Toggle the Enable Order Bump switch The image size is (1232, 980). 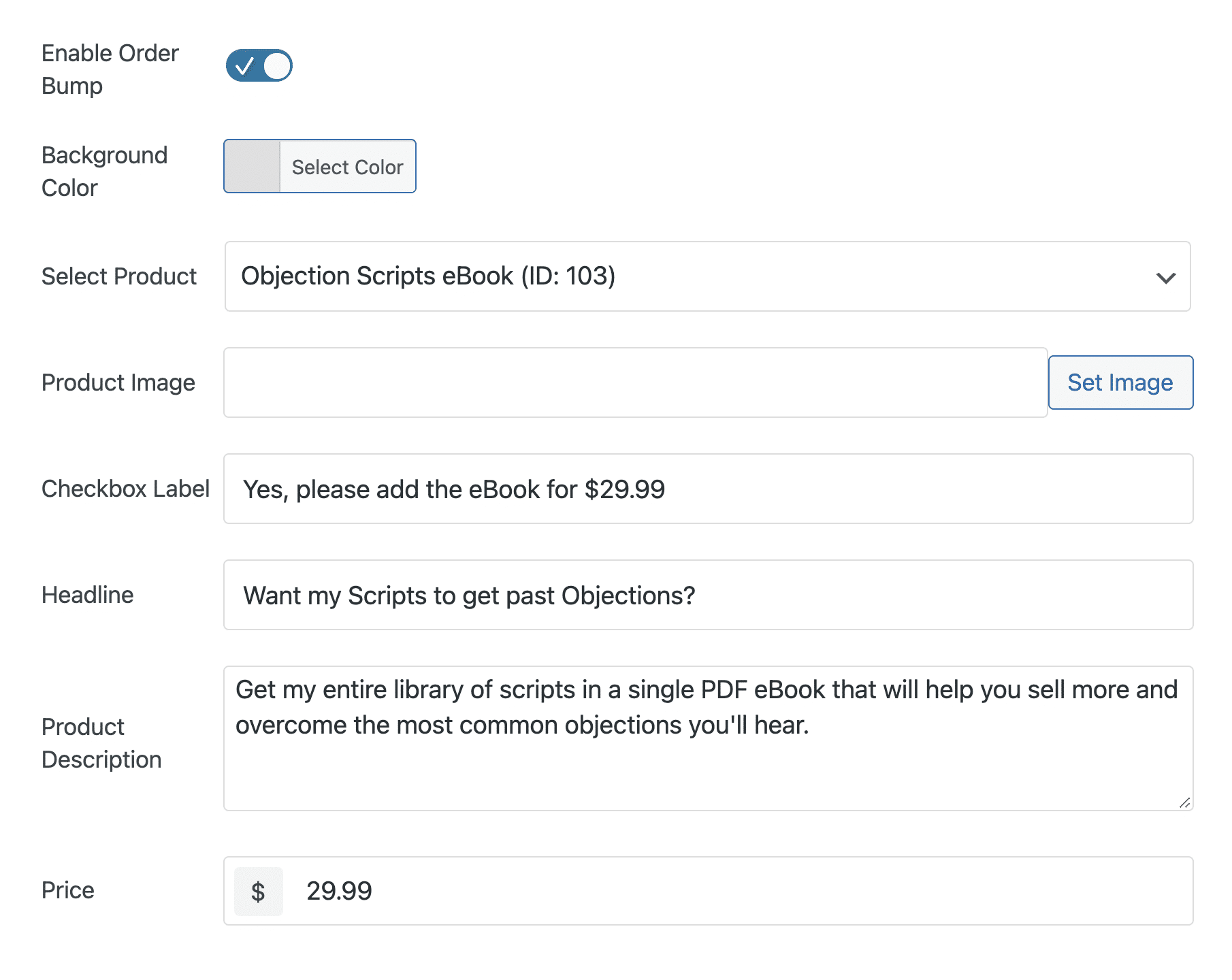[x=259, y=65]
